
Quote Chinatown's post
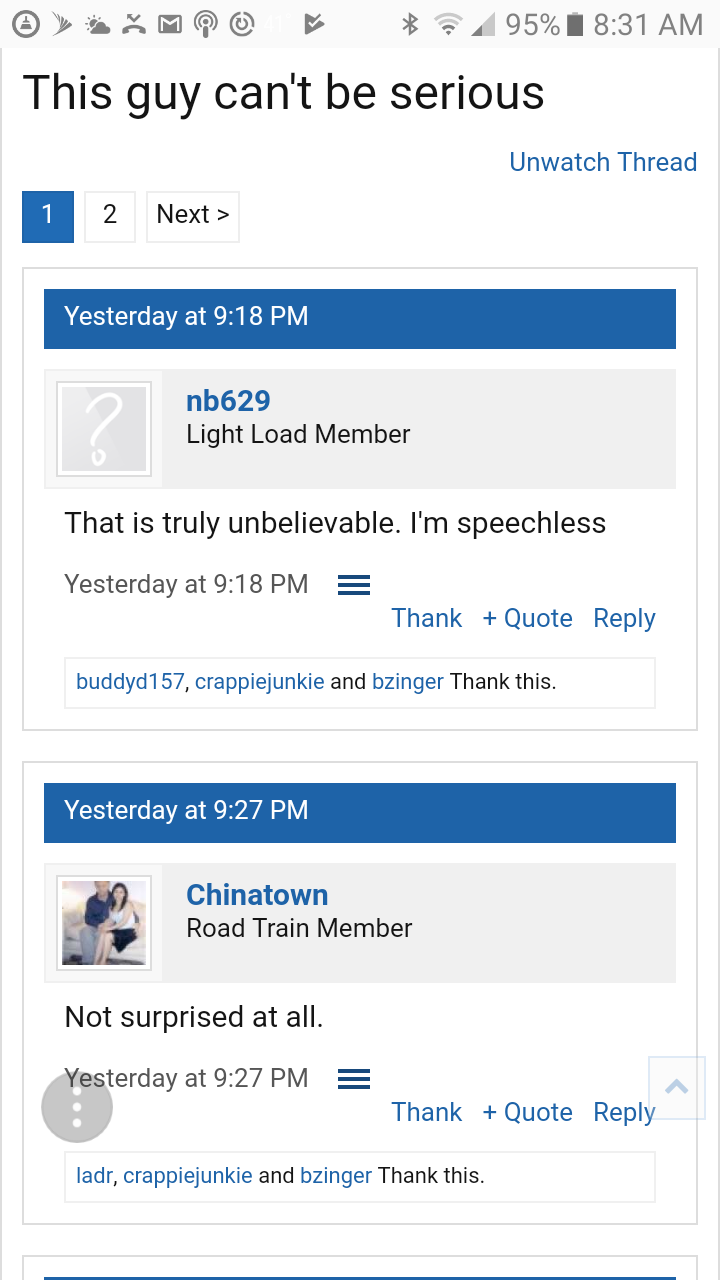527,1112
